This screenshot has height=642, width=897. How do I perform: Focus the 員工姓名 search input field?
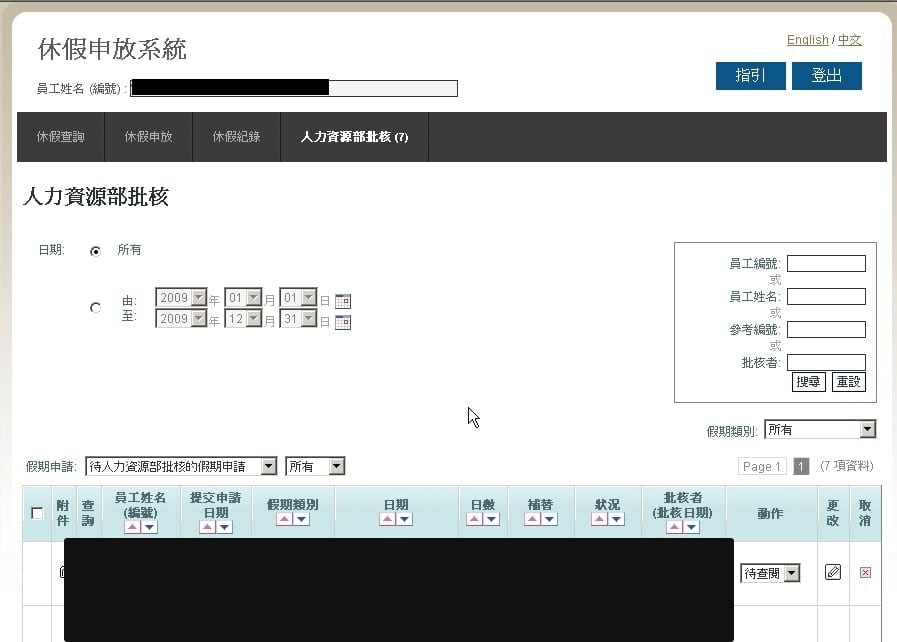coord(826,296)
